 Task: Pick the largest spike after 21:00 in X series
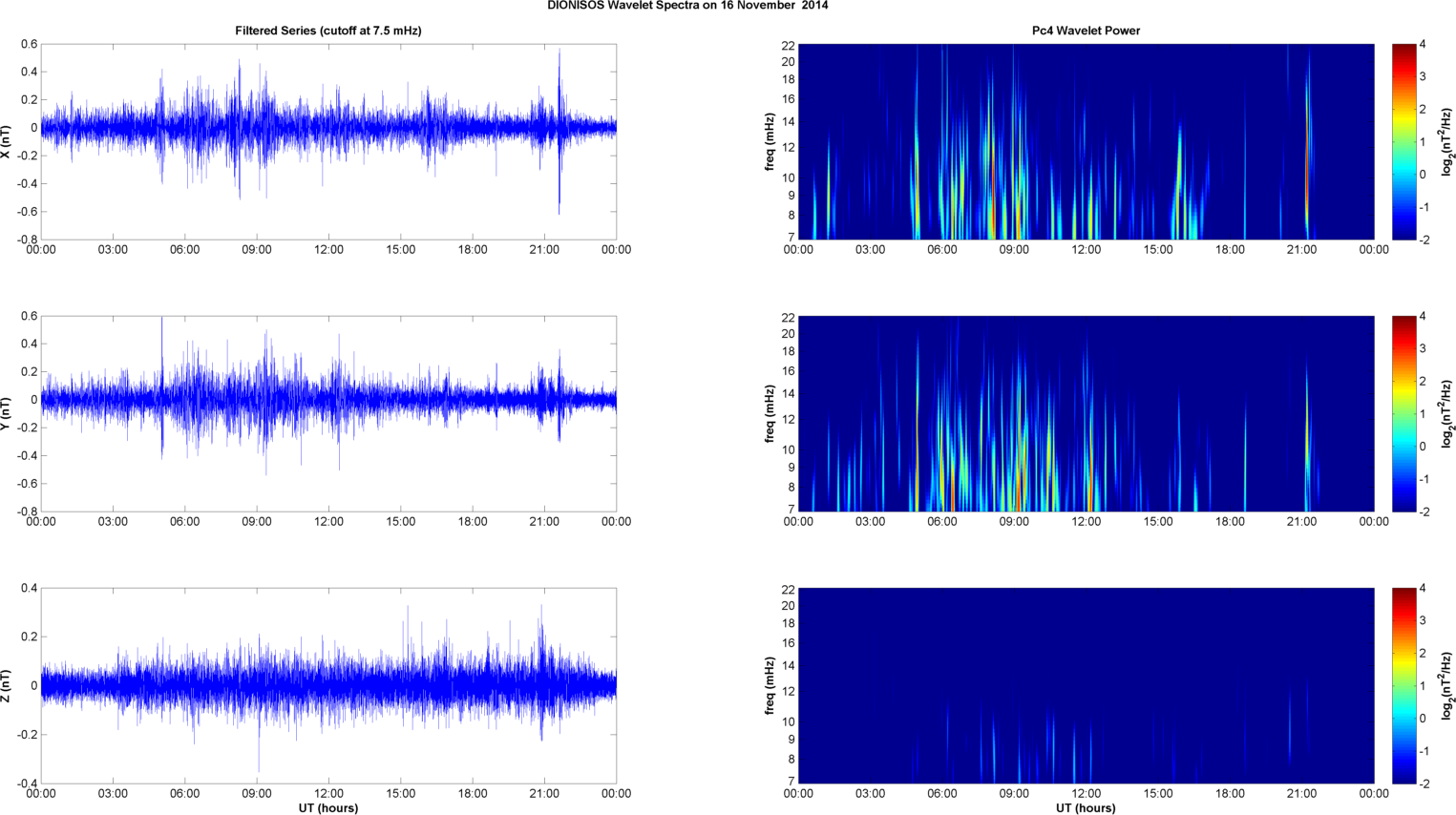pos(559,131)
